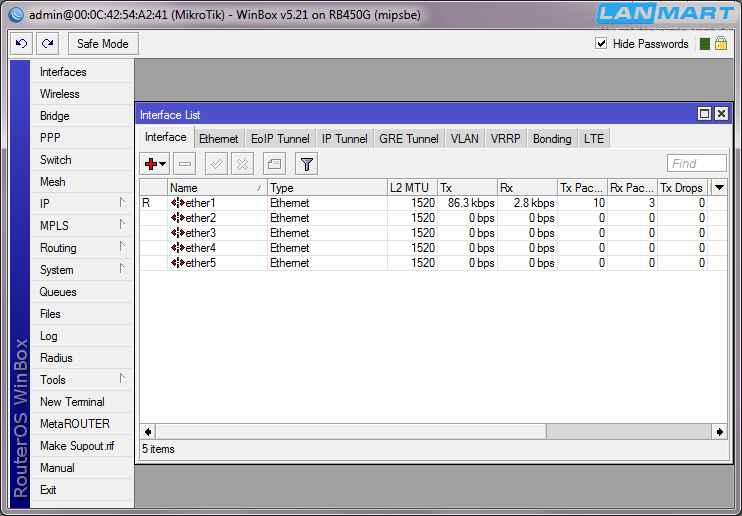Image resolution: width=742 pixels, height=516 pixels.
Task: Close the Interface List window
Action: 721,114
